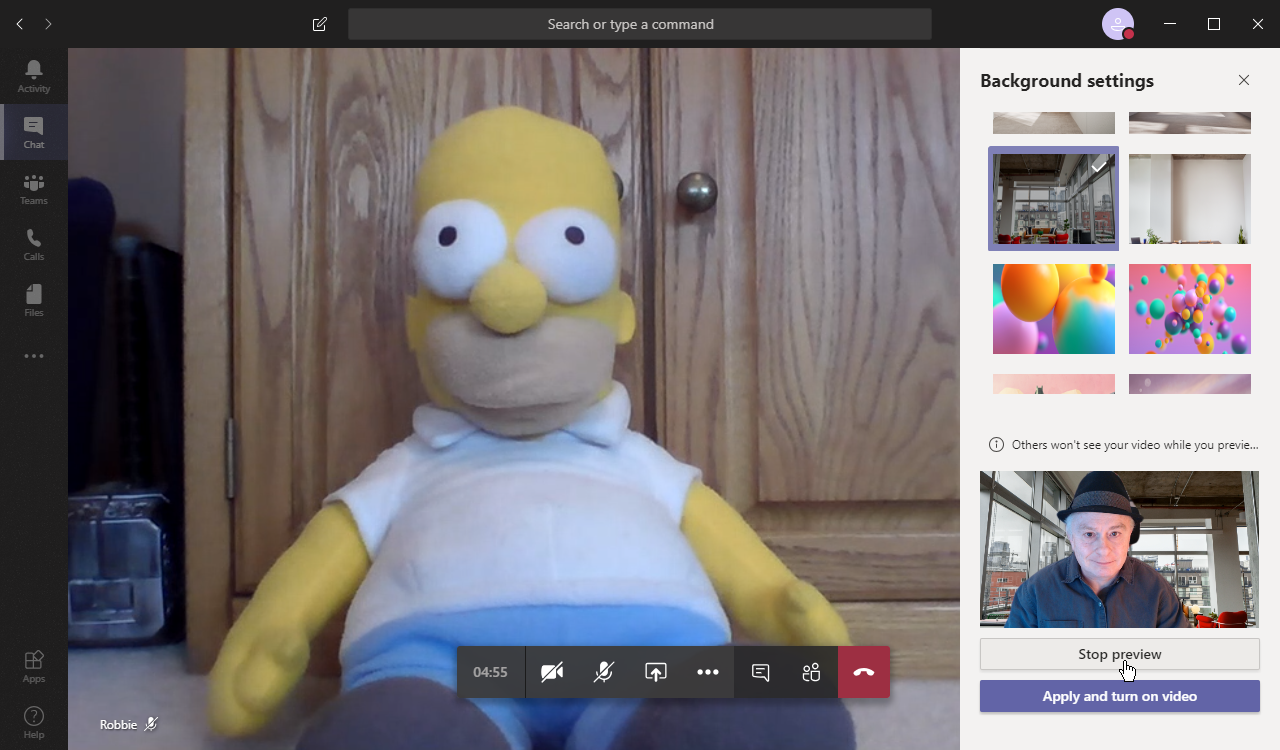Open the share screen tray
1280x750 pixels.
tap(655, 672)
